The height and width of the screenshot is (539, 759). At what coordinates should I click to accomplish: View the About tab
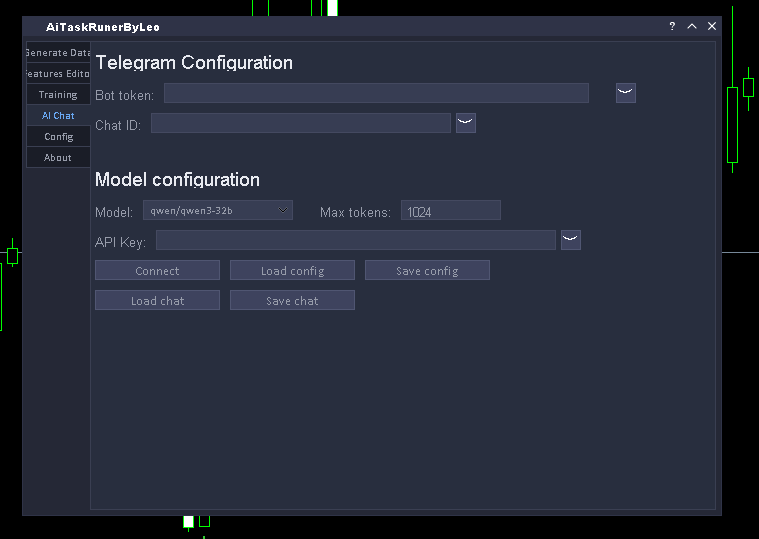58,158
